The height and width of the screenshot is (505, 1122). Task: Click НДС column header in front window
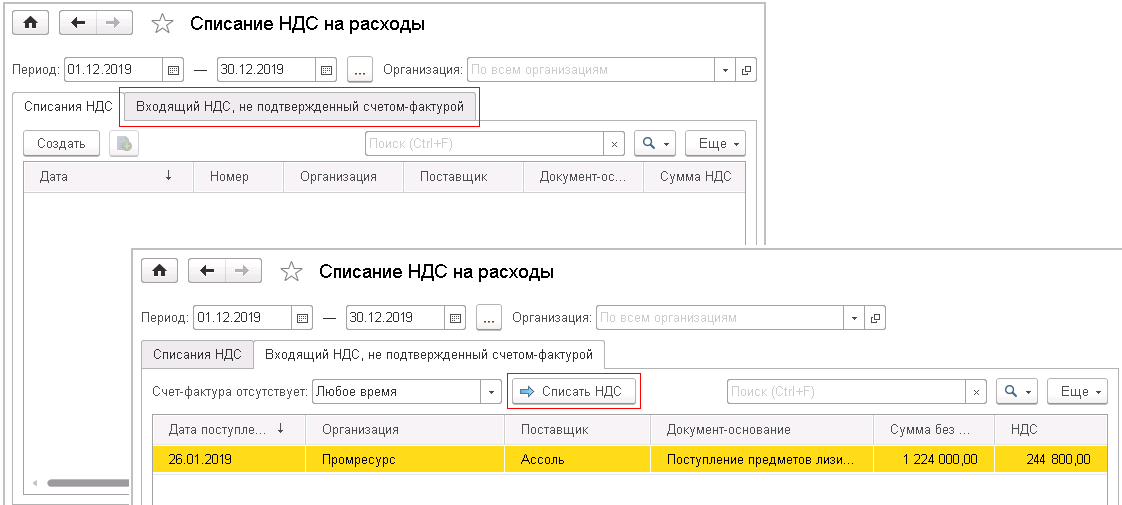pos(1050,429)
